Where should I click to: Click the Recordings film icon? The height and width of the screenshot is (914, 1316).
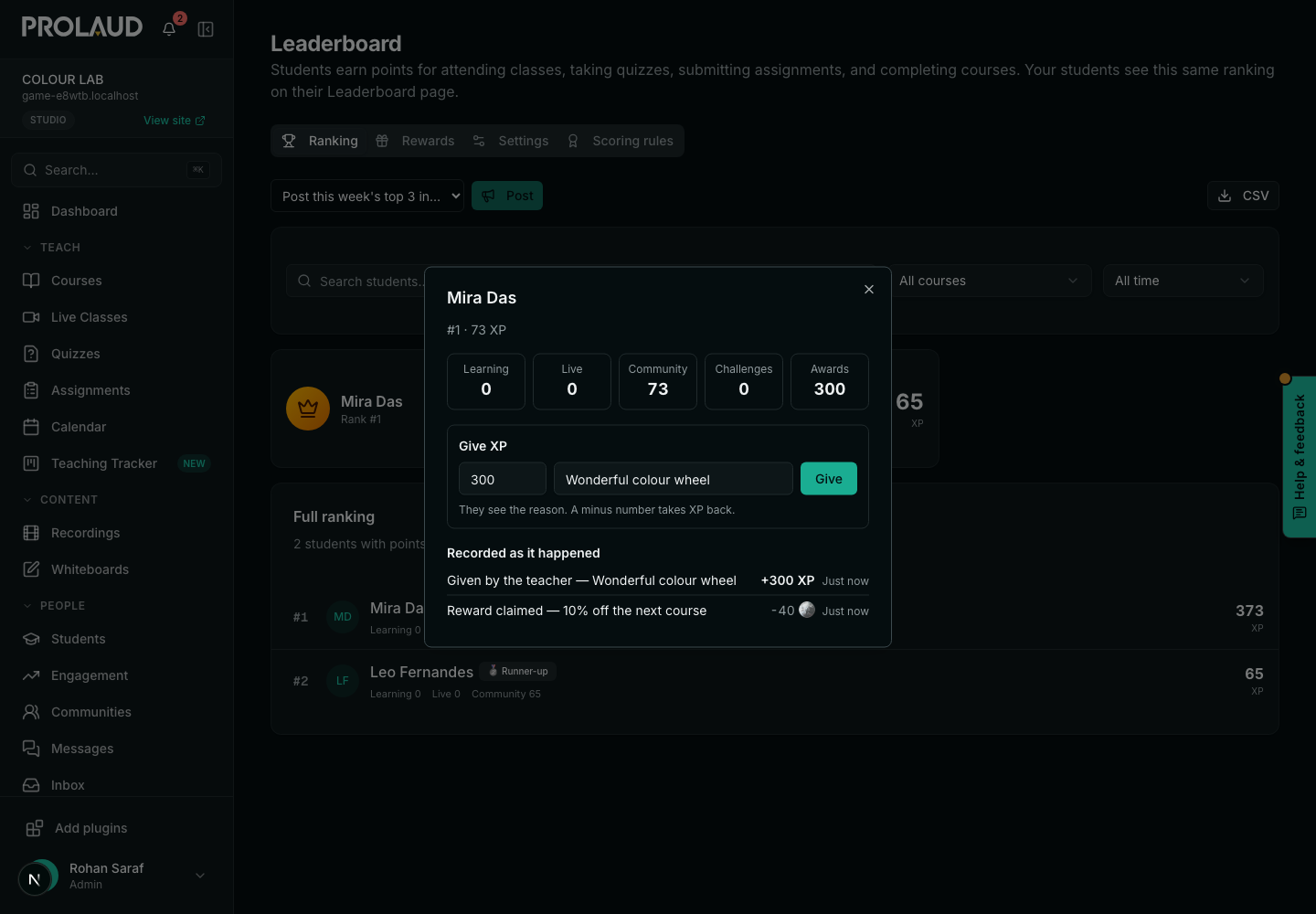(31, 533)
